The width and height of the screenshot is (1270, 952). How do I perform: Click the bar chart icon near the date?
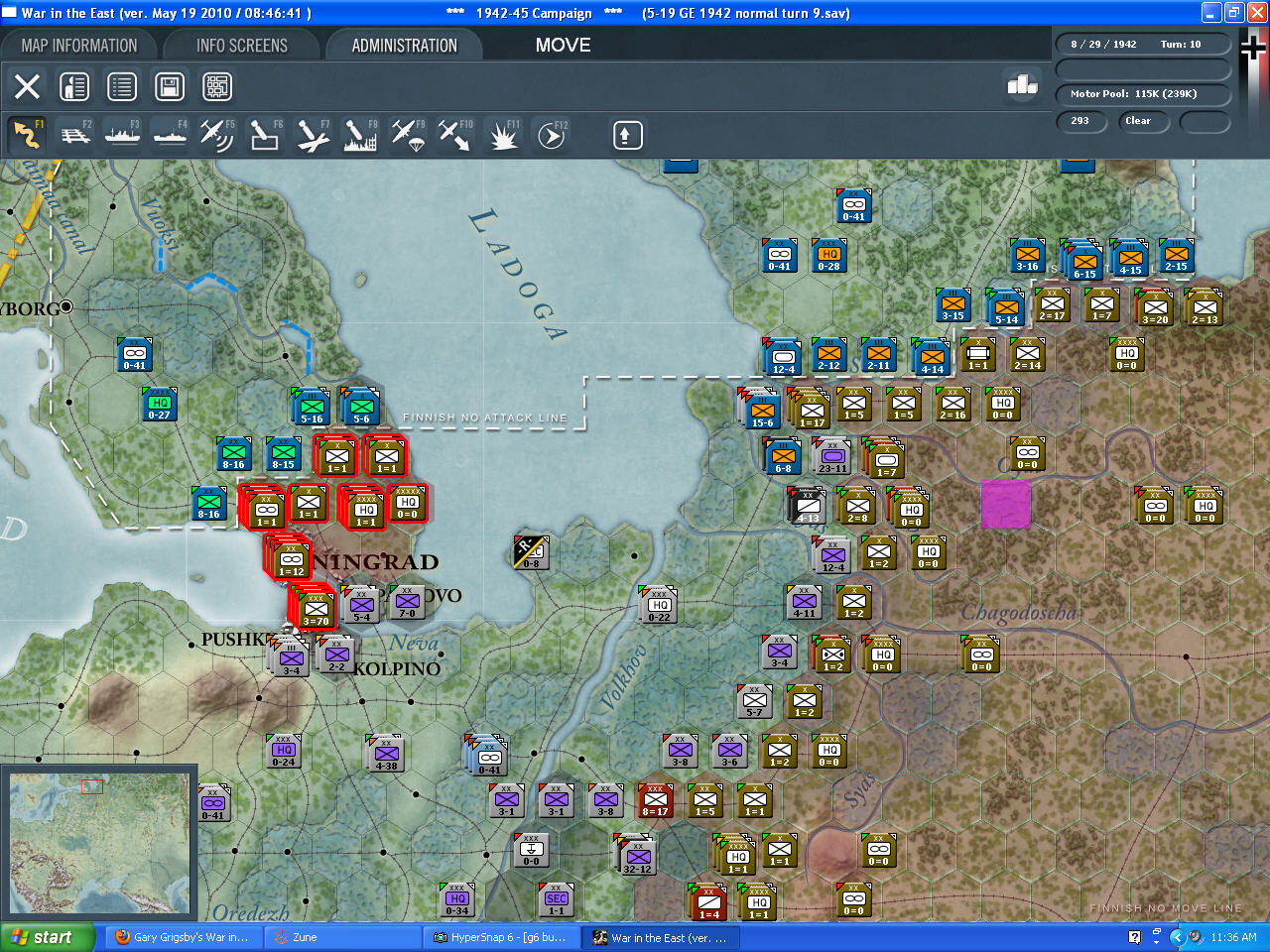pos(1022,85)
